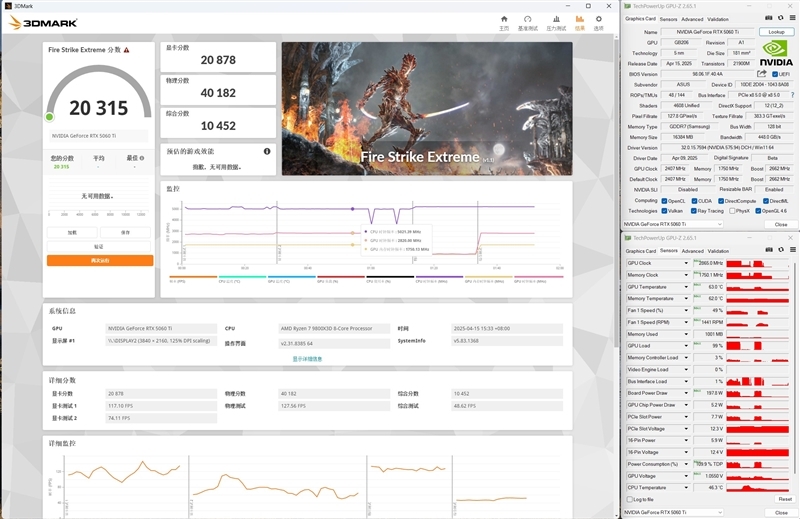Open hamburger menu in Graphics Card GPU-Z window

[792, 18]
